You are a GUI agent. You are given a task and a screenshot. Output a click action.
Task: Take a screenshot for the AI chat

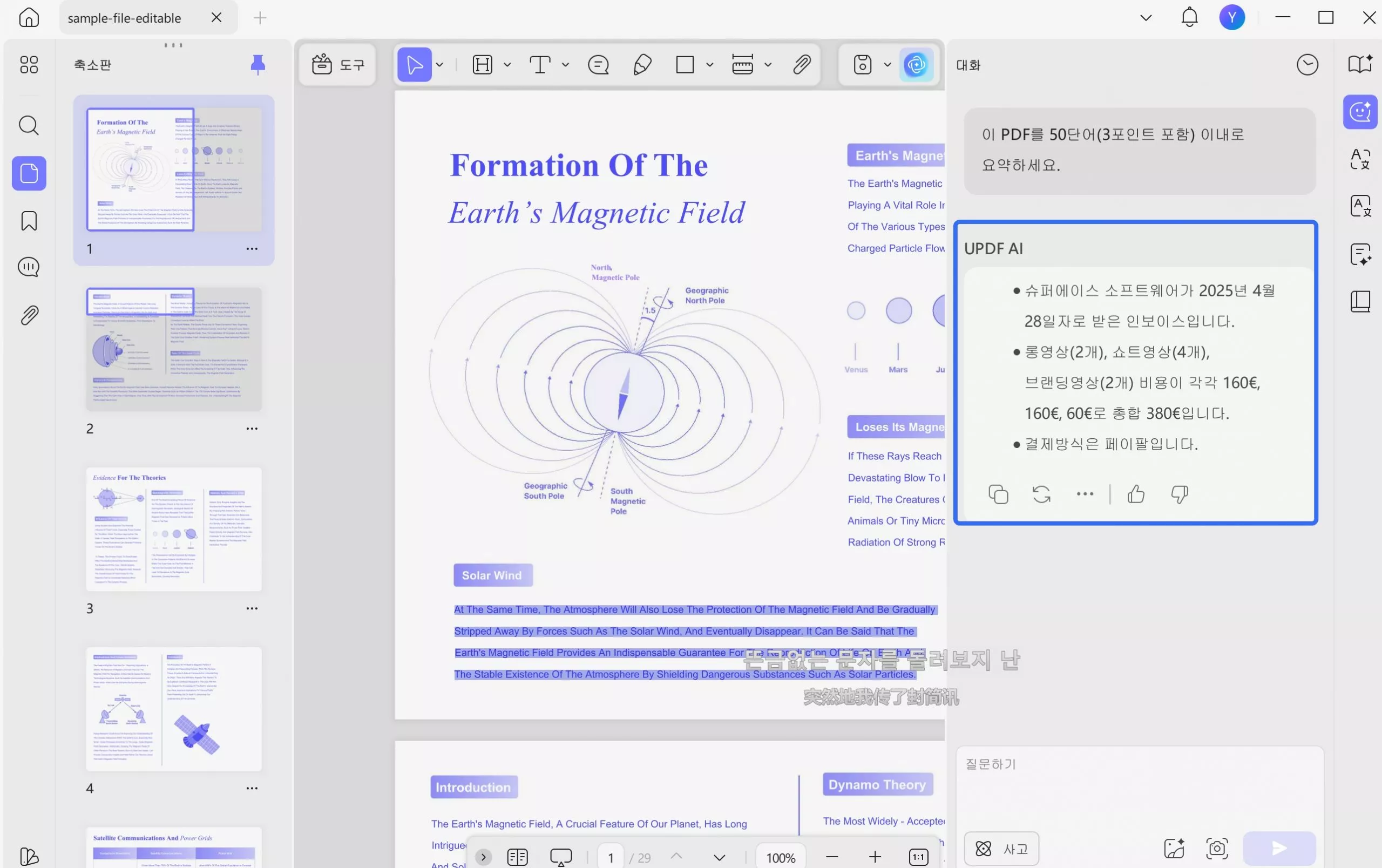coord(1216,848)
